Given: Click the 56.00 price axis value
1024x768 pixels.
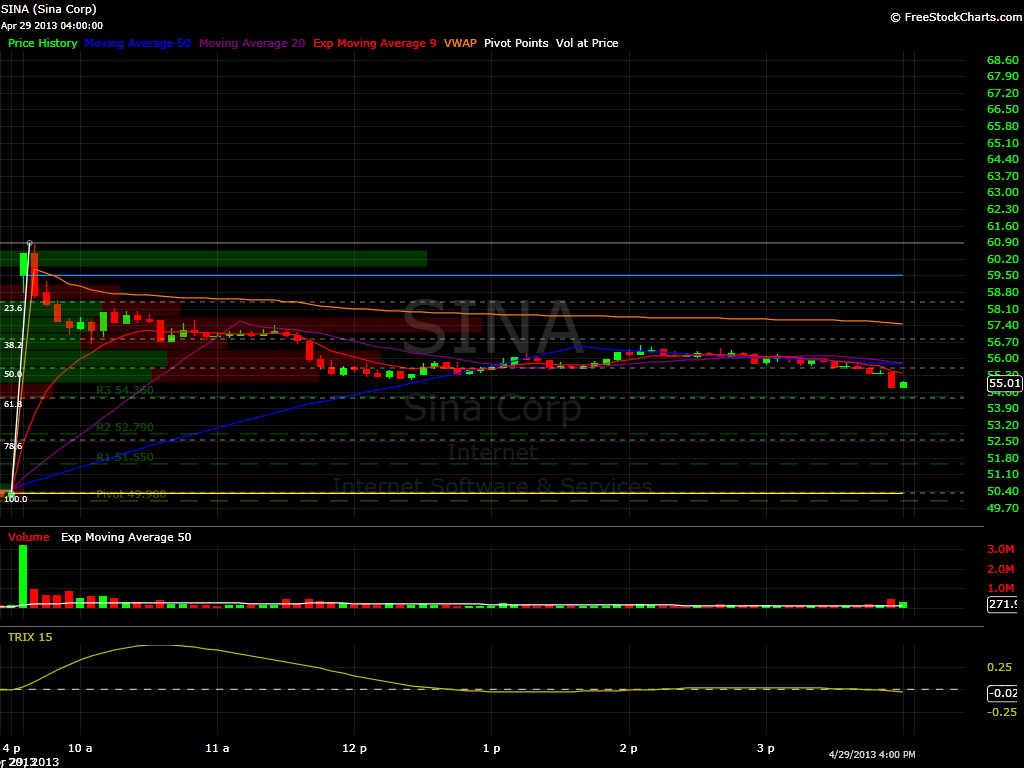Looking at the screenshot, I should tap(1002, 359).
